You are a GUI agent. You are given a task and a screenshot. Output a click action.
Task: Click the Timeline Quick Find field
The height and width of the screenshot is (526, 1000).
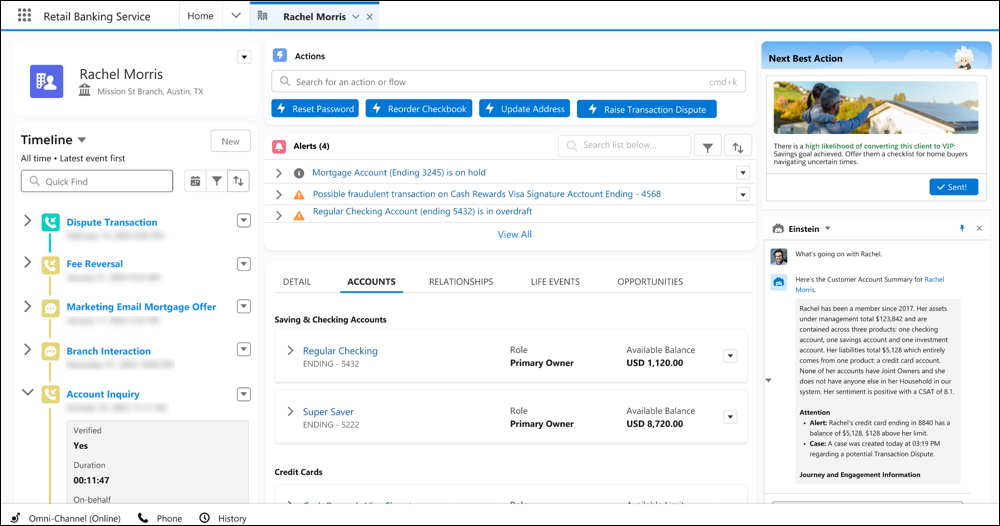[x=97, y=181]
